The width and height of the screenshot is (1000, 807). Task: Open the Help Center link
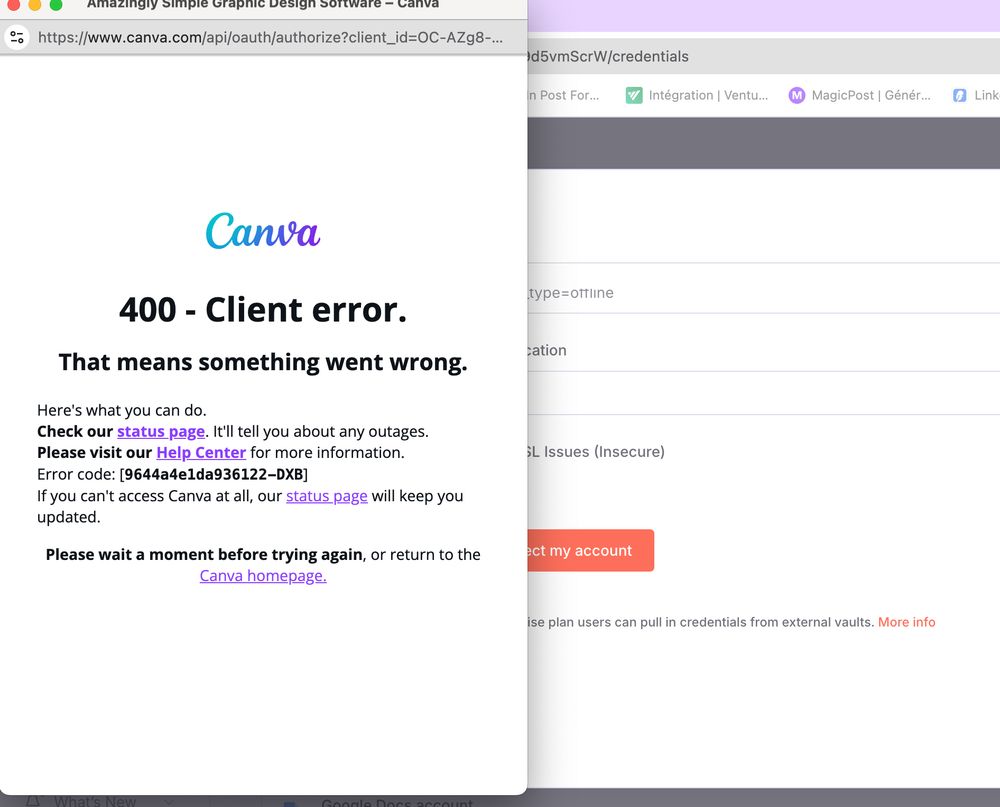(x=201, y=453)
